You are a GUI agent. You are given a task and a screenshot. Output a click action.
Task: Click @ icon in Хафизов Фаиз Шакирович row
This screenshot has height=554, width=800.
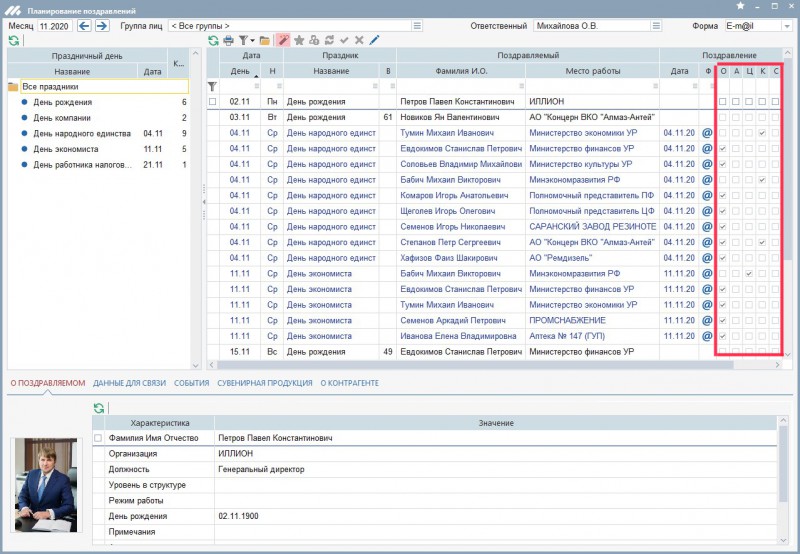click(707, 258)
